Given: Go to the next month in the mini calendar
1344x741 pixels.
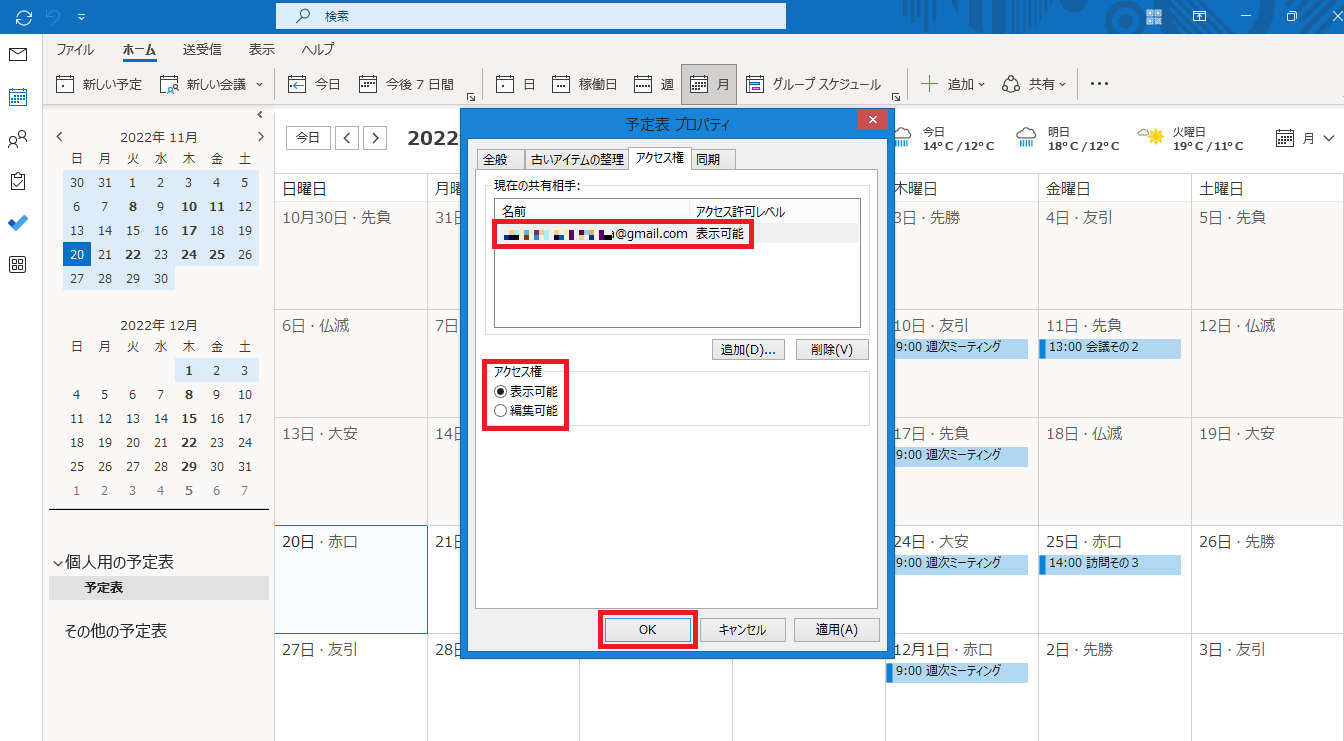Looking at the screenshot, I should click(261, 137).
